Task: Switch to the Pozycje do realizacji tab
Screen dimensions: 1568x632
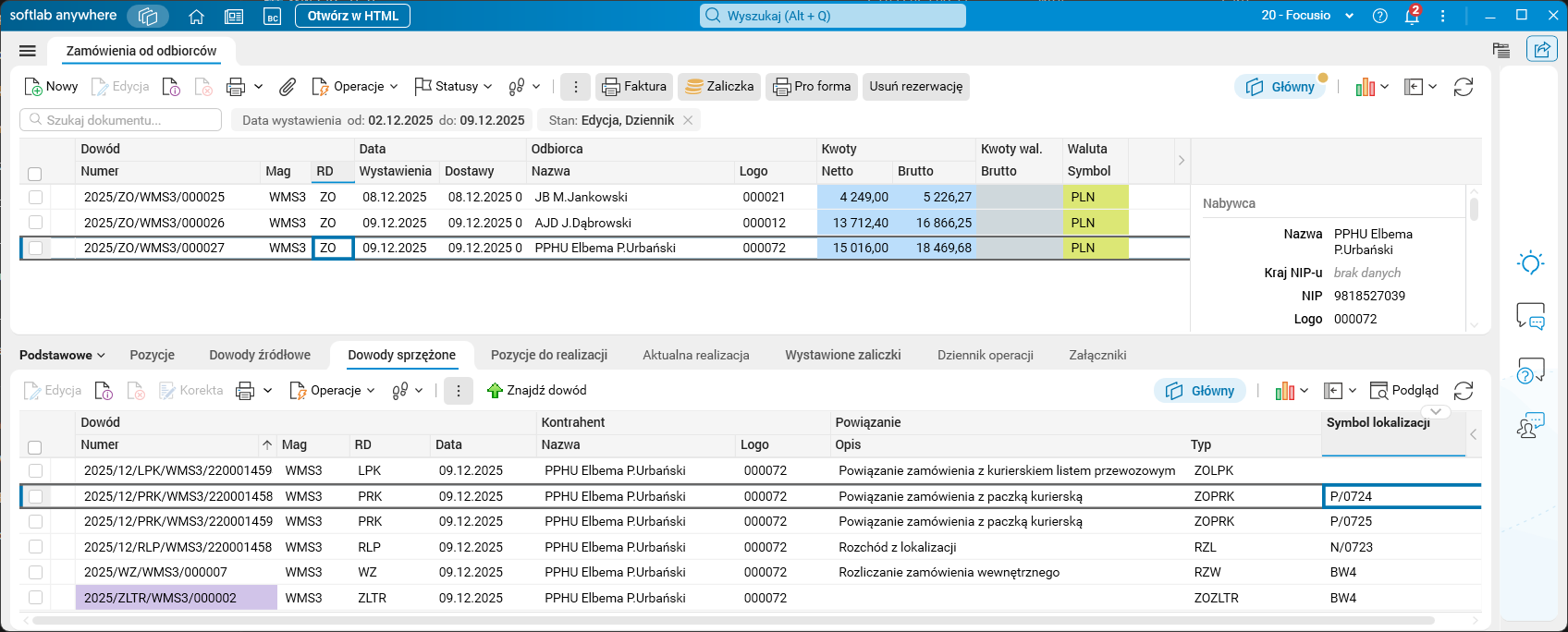Action: [x=548, y=355]
